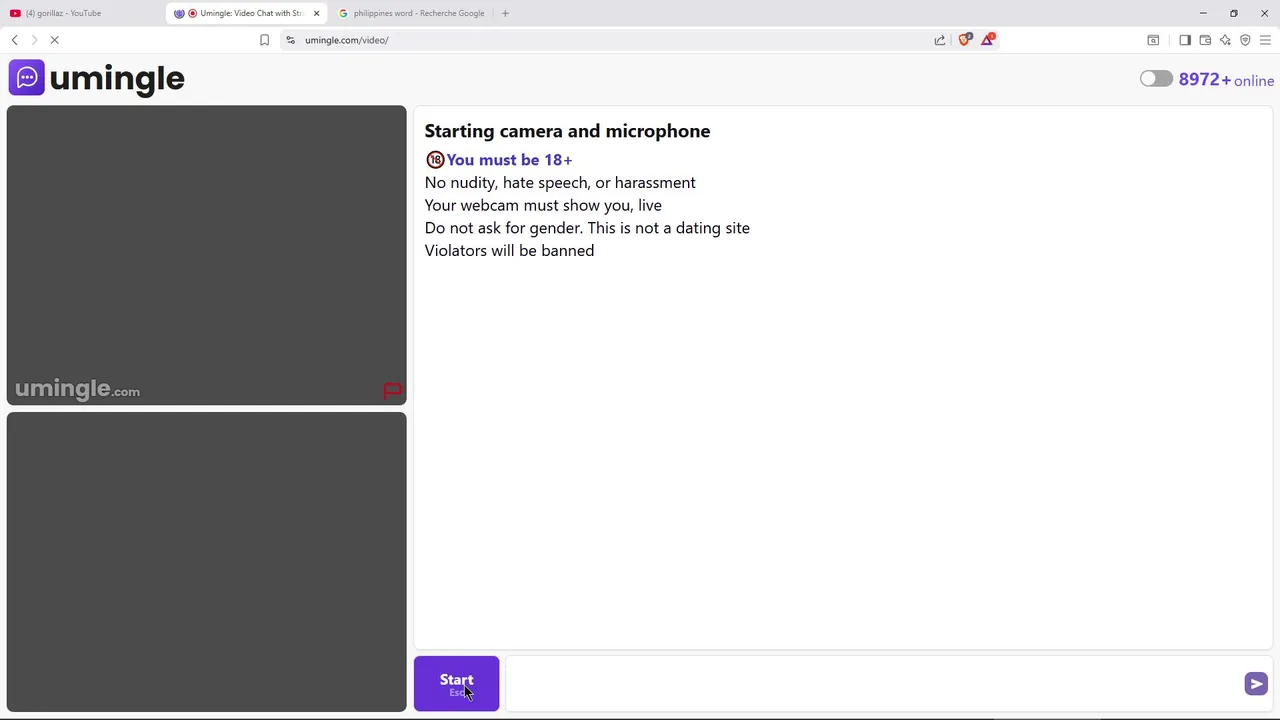This screenshot has width=1280, height=720.
Task: Open a new browser tab
Action: click(505, 13)
